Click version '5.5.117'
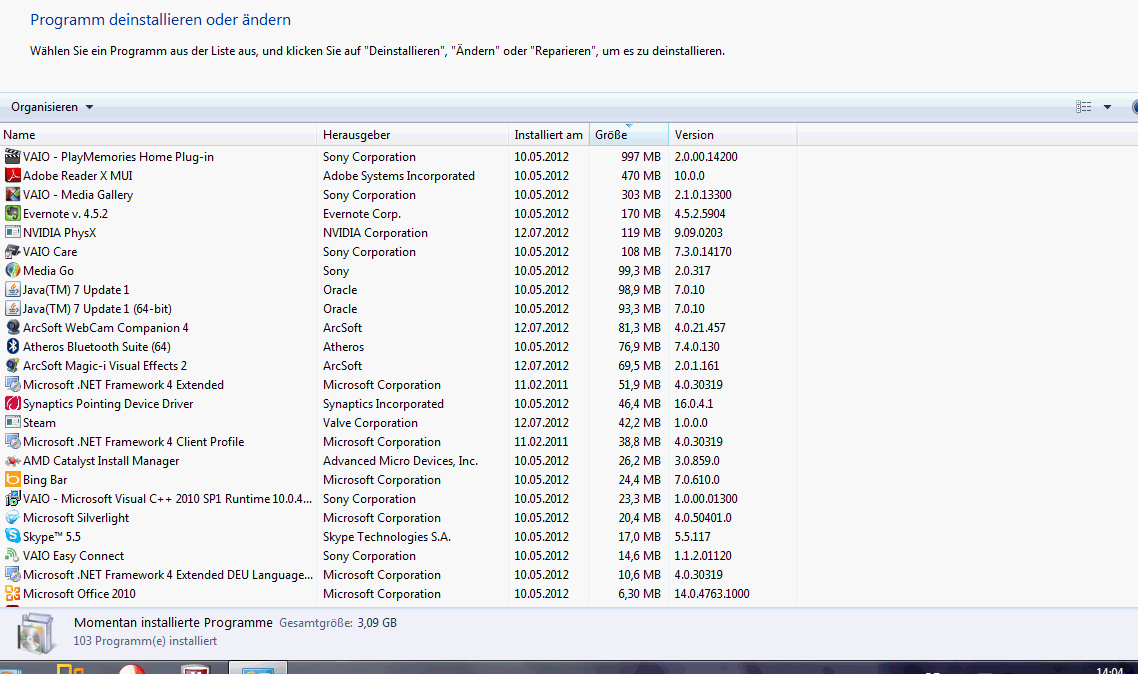1138x674 pixels. click(x=692, y=537)
